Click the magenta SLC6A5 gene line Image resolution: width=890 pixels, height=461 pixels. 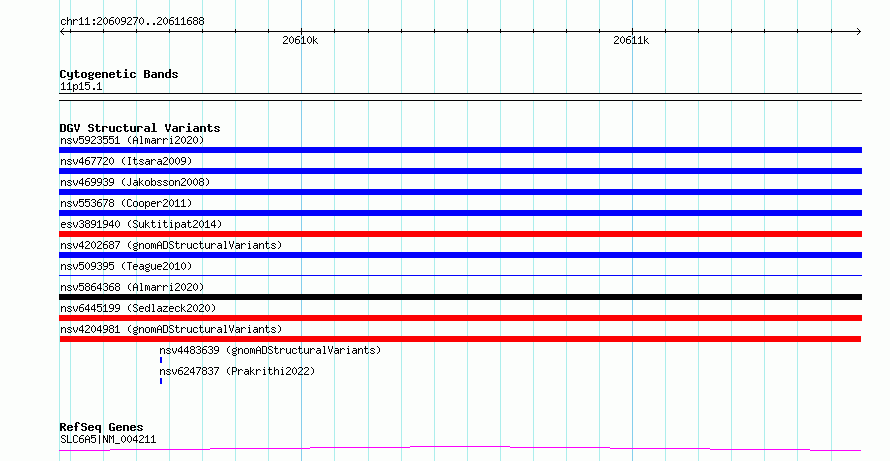point(460,449)
